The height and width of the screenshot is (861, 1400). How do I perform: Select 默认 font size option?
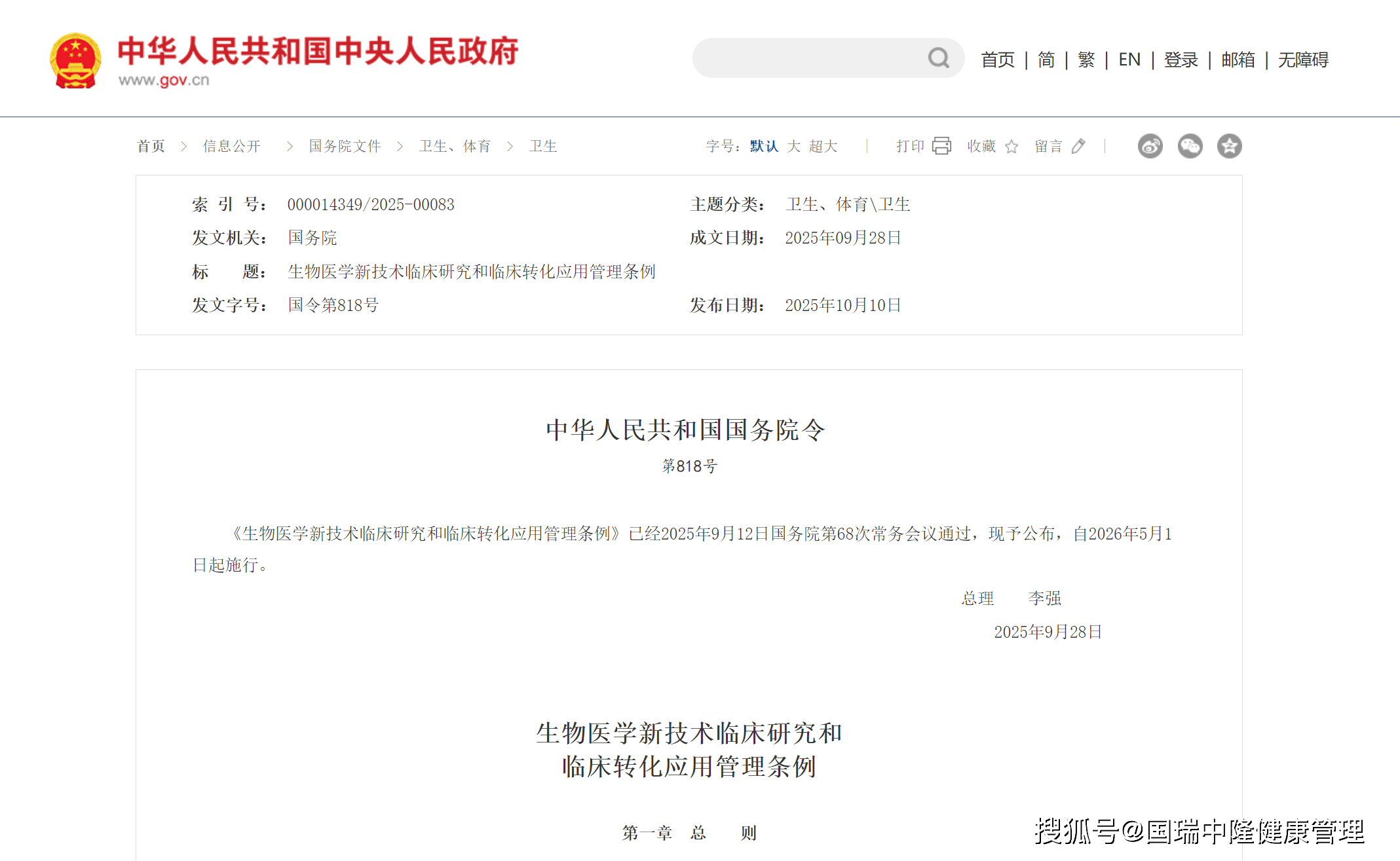coord(764,146)
